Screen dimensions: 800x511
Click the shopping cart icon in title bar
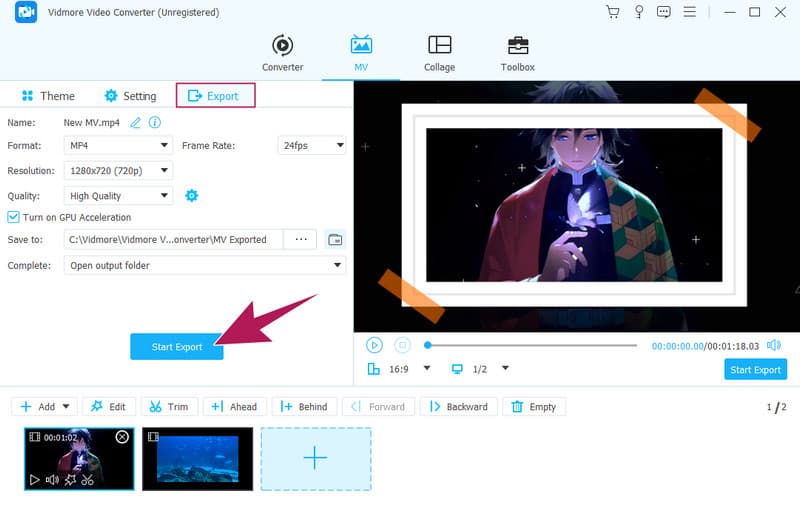[612, 12]
